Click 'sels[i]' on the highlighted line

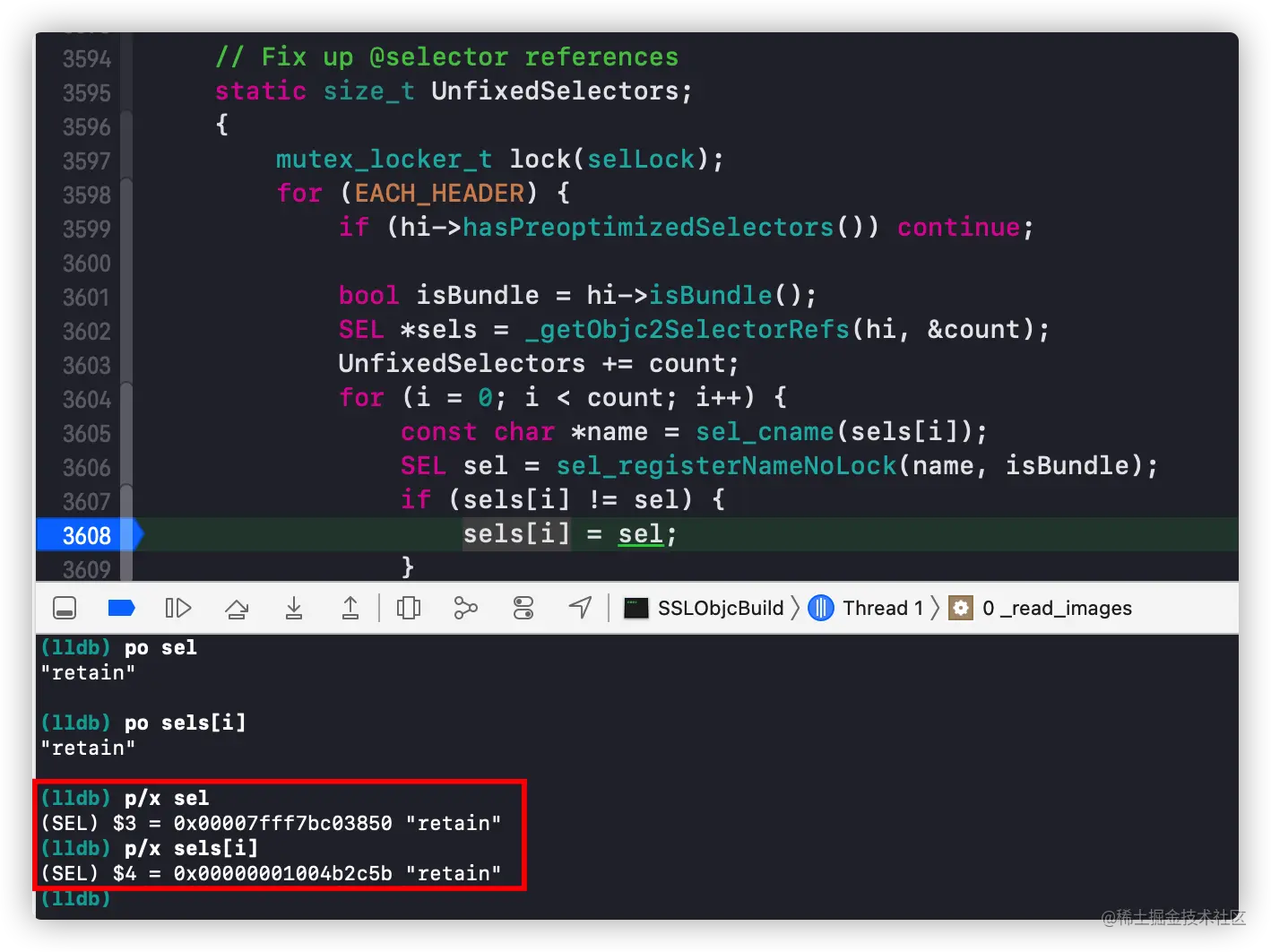click(x=516, y=534)
